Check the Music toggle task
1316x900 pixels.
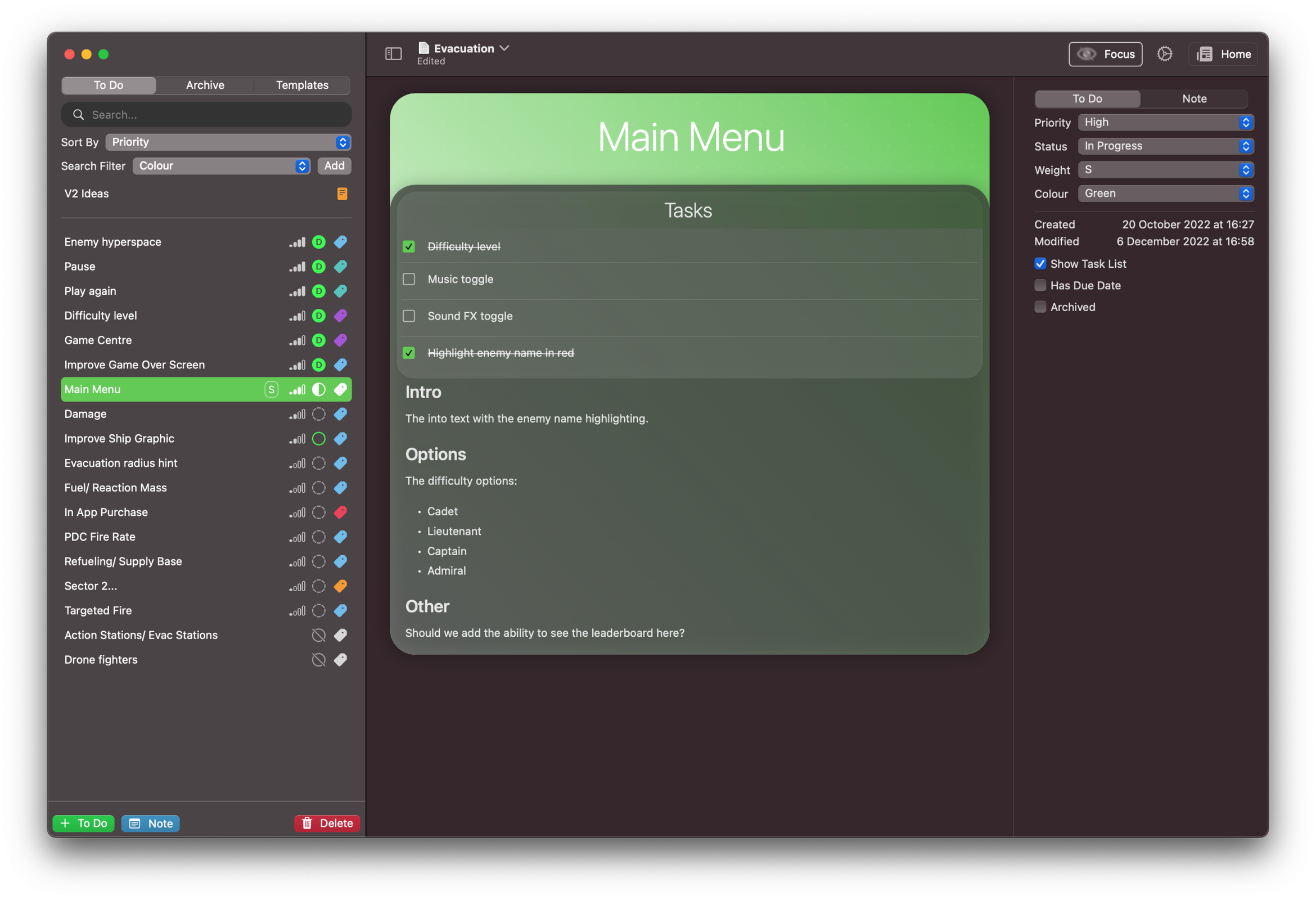[x=409, y=279]
